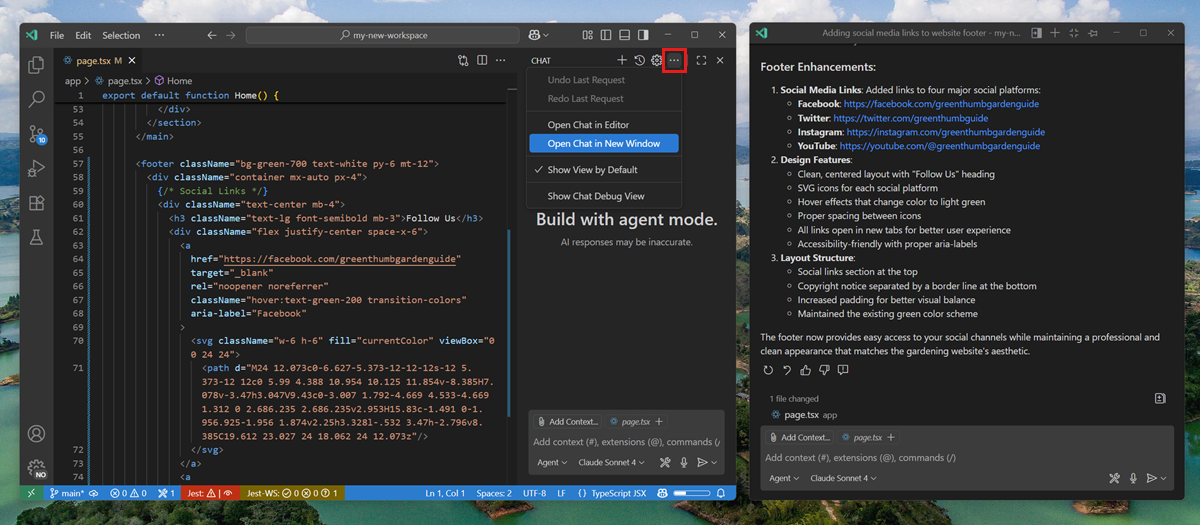Toggle Jest watch eye in status bar
The width and height of the screenshot is (1200, 525).
(228, 493)
